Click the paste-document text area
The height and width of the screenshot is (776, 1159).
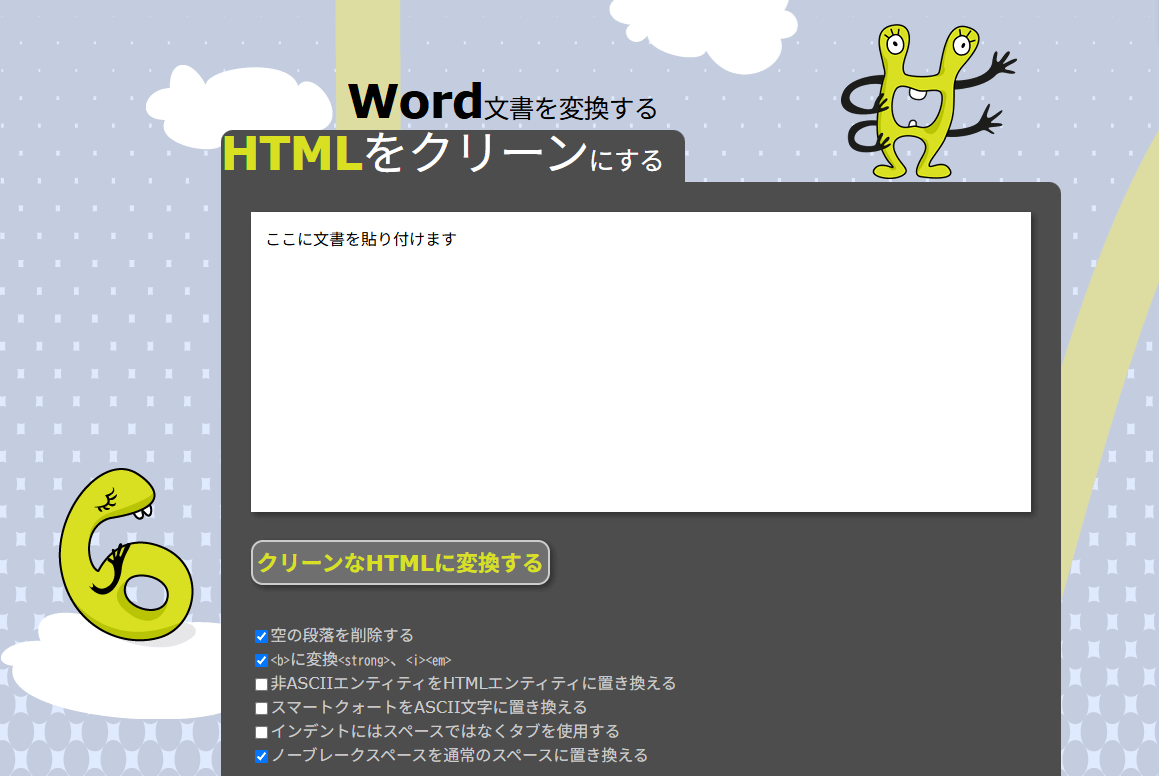(640, 362)
